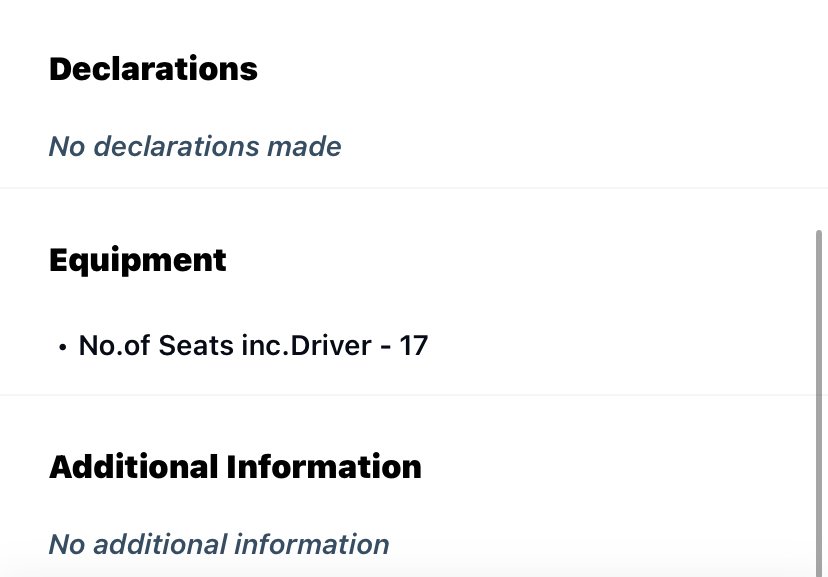Click the word 'Seats' in the equipment list
828x577 pixels.
pos(196,346)
